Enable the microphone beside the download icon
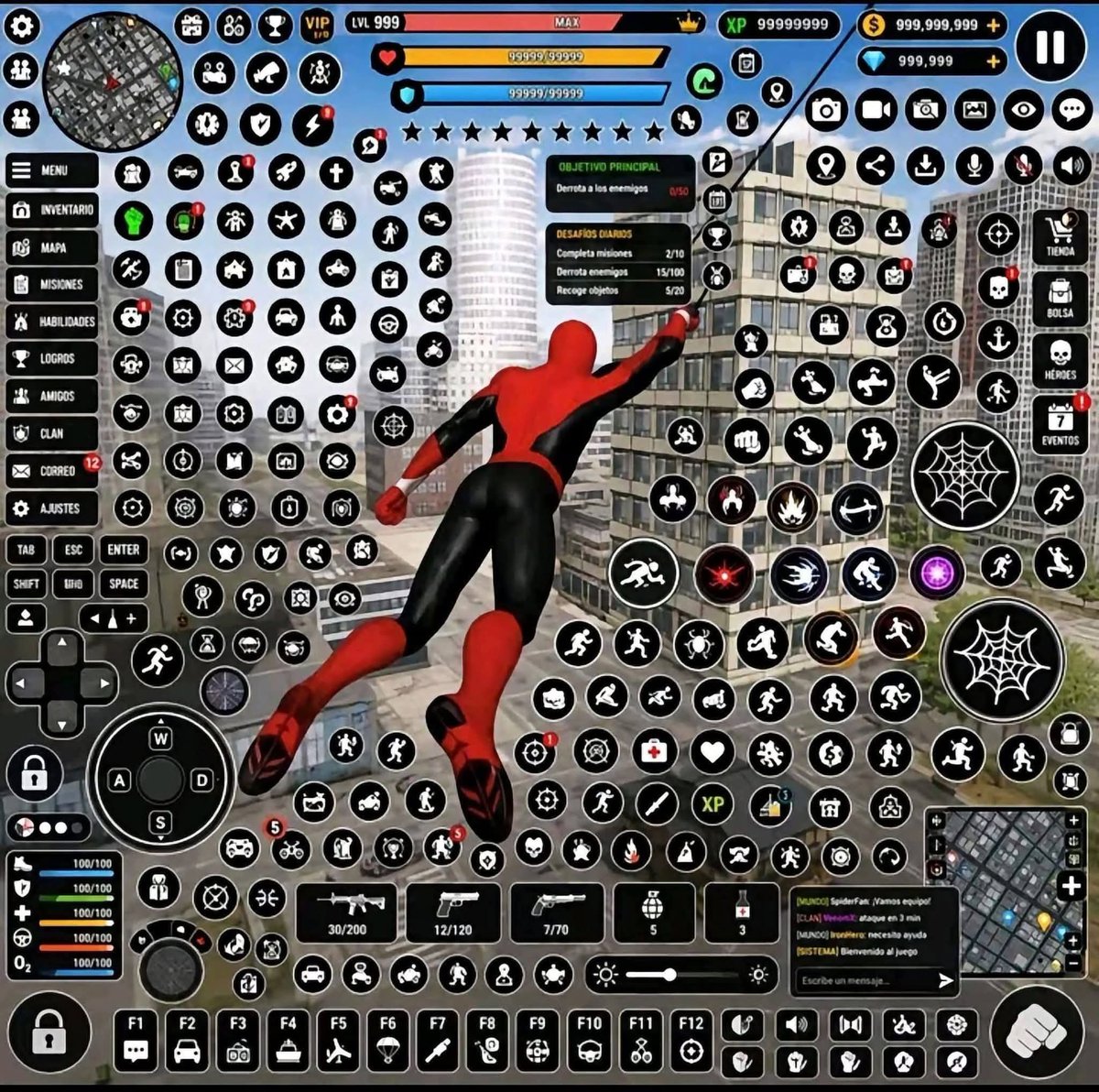 click(974, 166)
